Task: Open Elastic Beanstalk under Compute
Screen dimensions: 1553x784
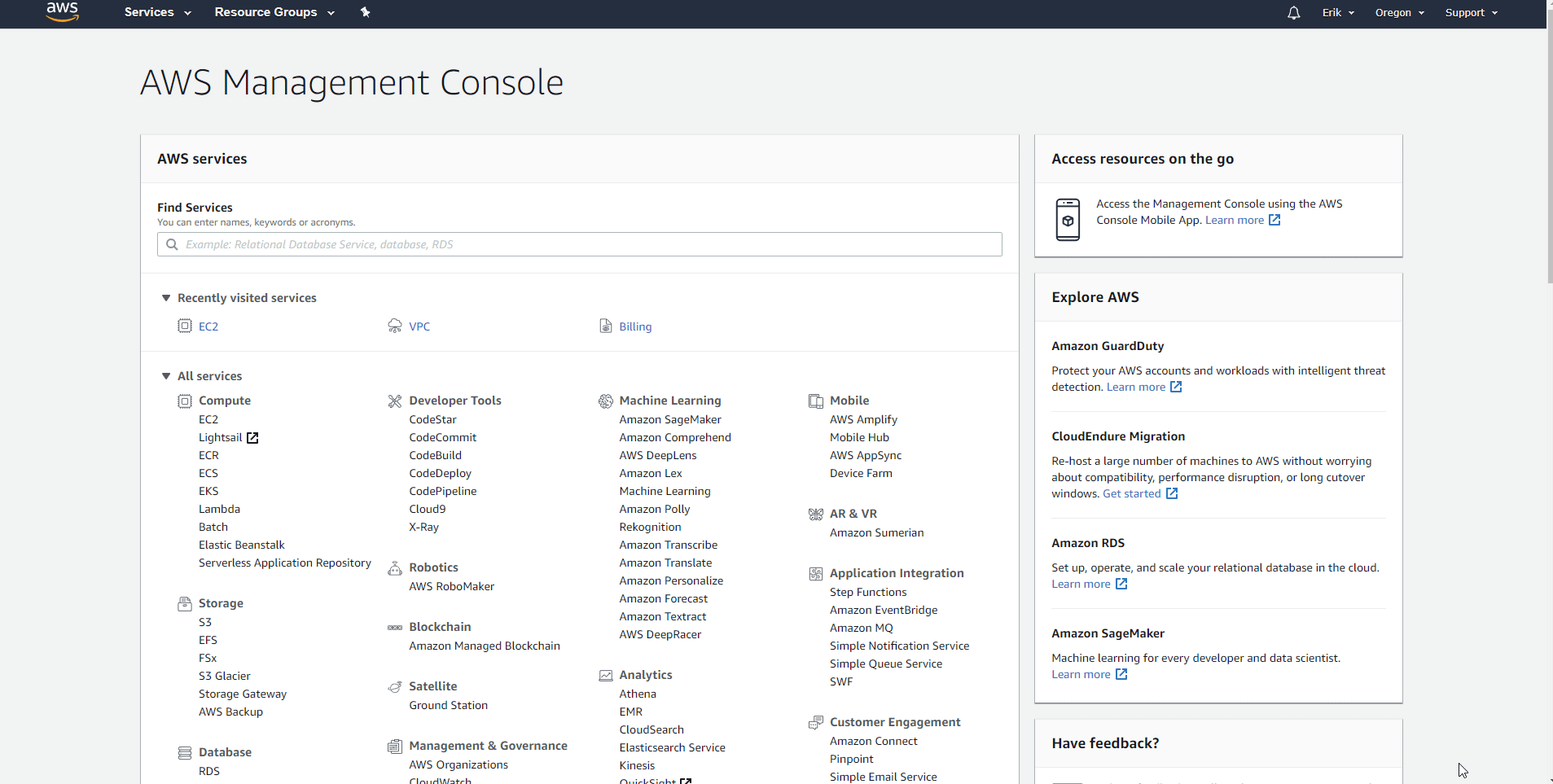Action: click(x=242, y=545)
